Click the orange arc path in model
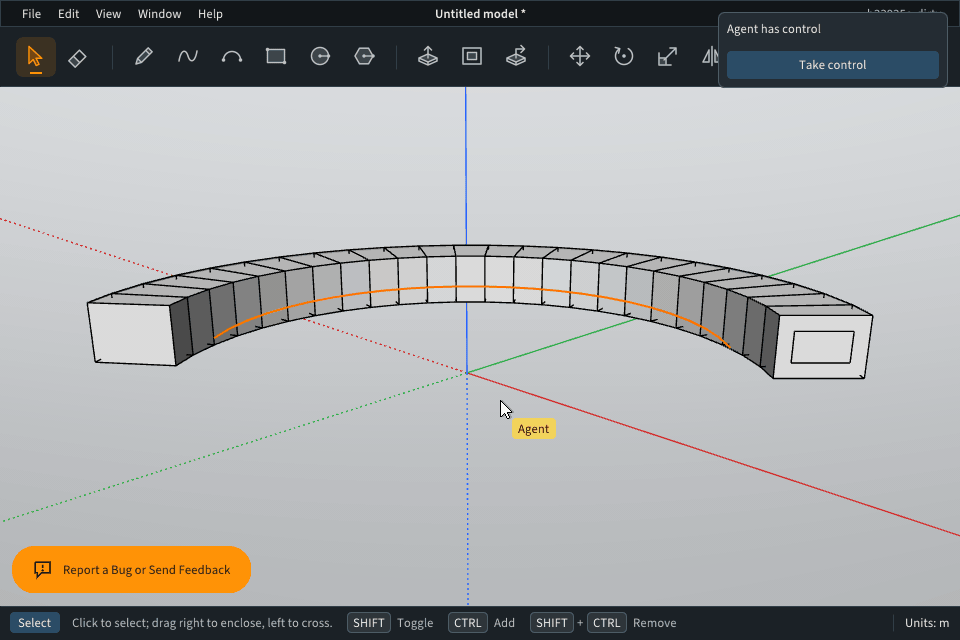Image resolution: width=960 pixels, height=640 pixels. click(470, 287)
